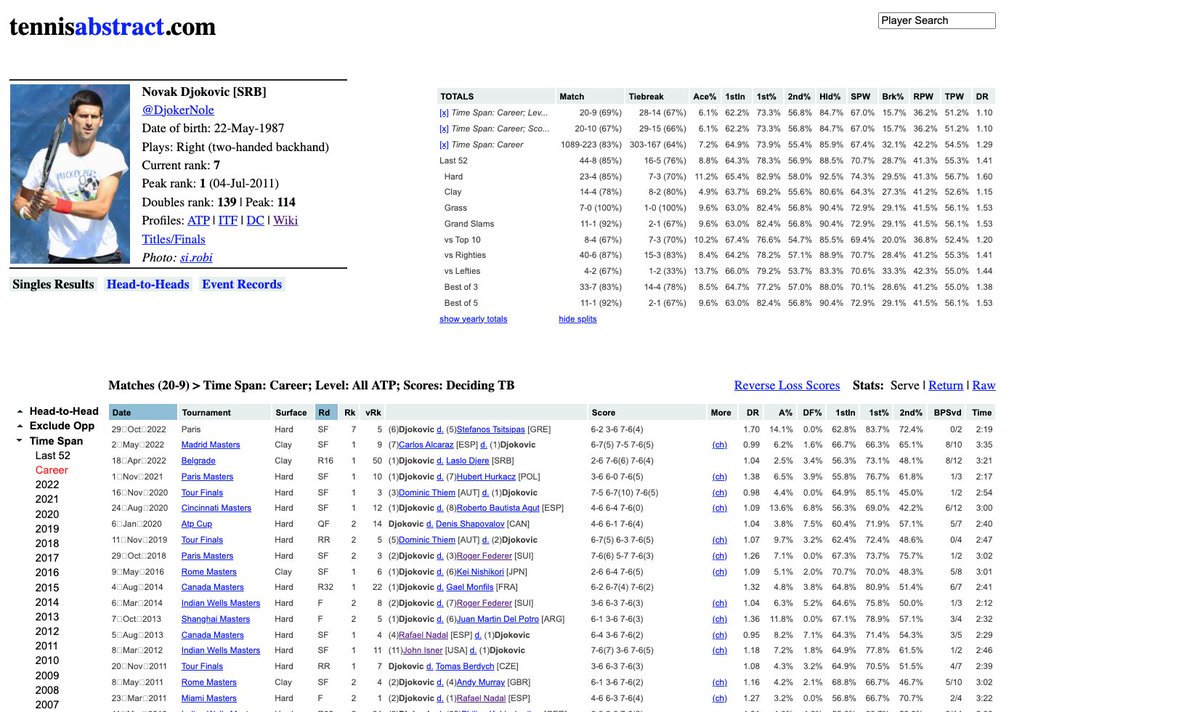
Task: Click the 'vs Lefties' totals row label
Action: [x=463, y=271]
